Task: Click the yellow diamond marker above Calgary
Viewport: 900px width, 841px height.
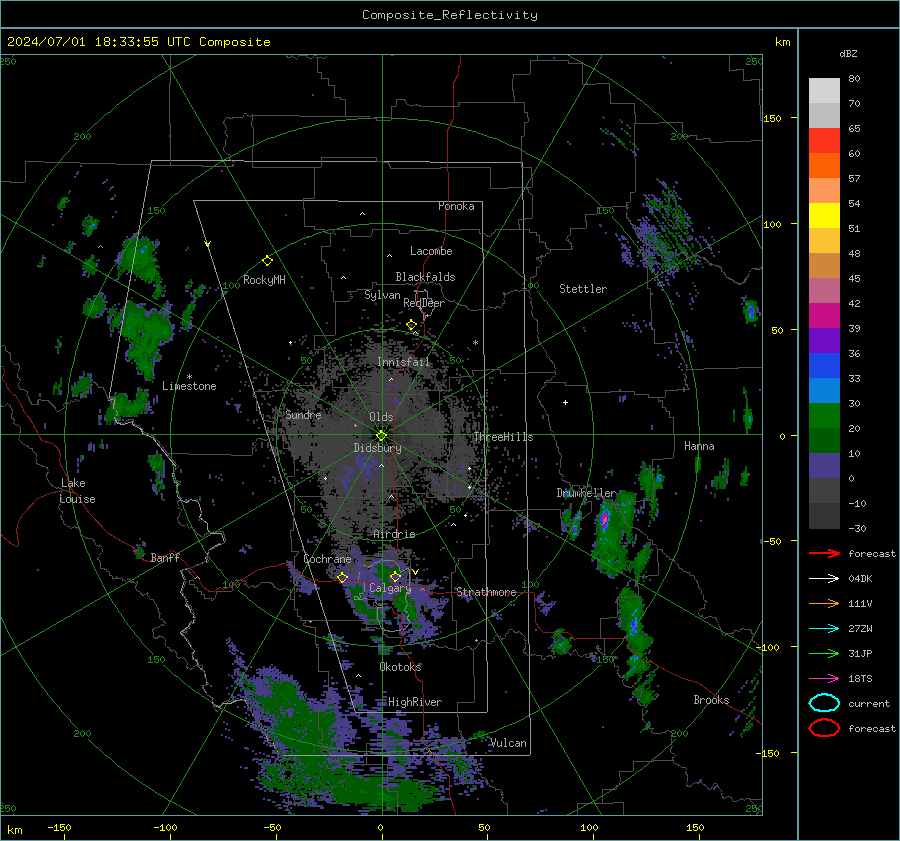Action: pyautogui.click(x=395, y=576)
